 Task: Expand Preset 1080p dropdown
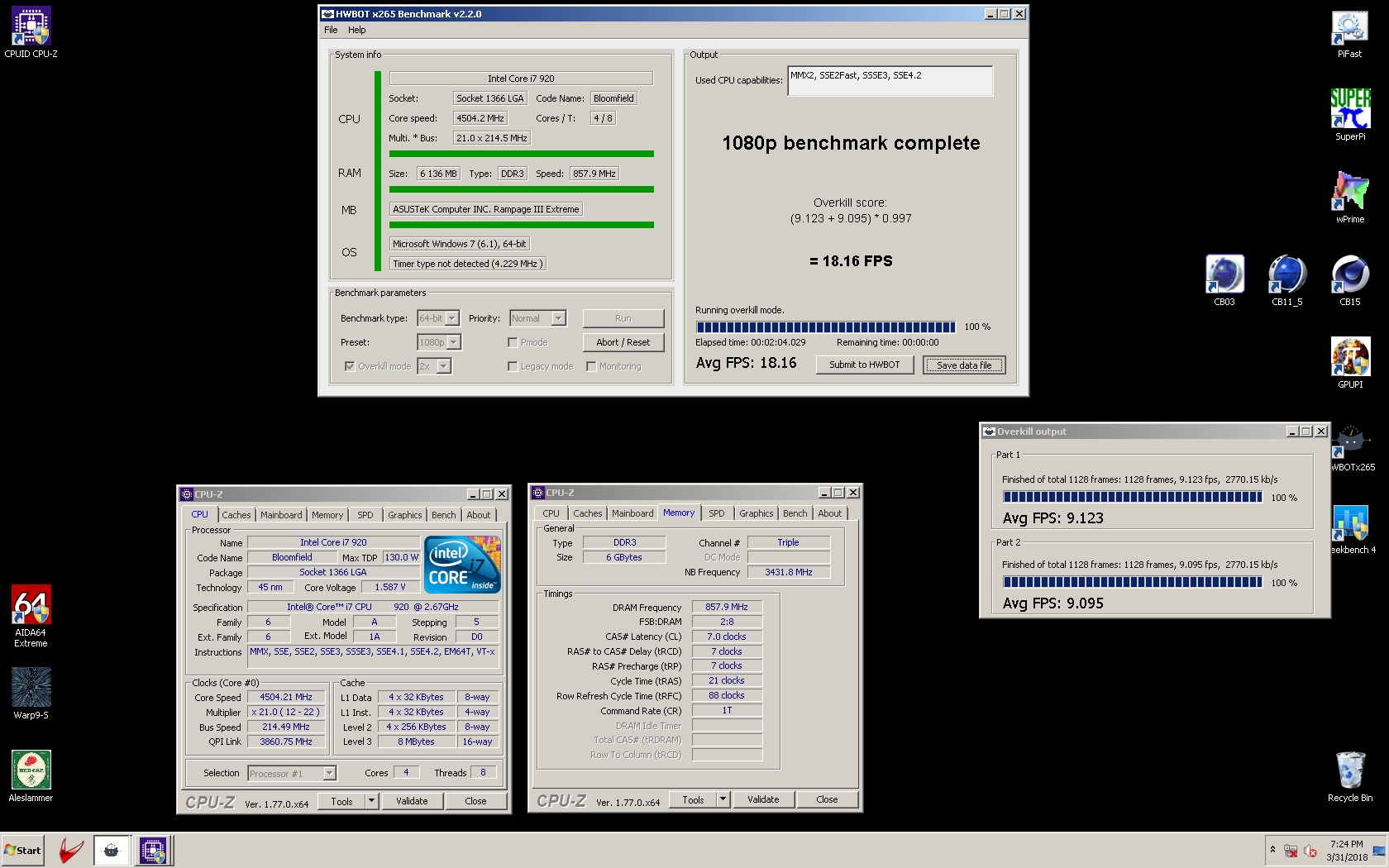click(x=454, y=342)
